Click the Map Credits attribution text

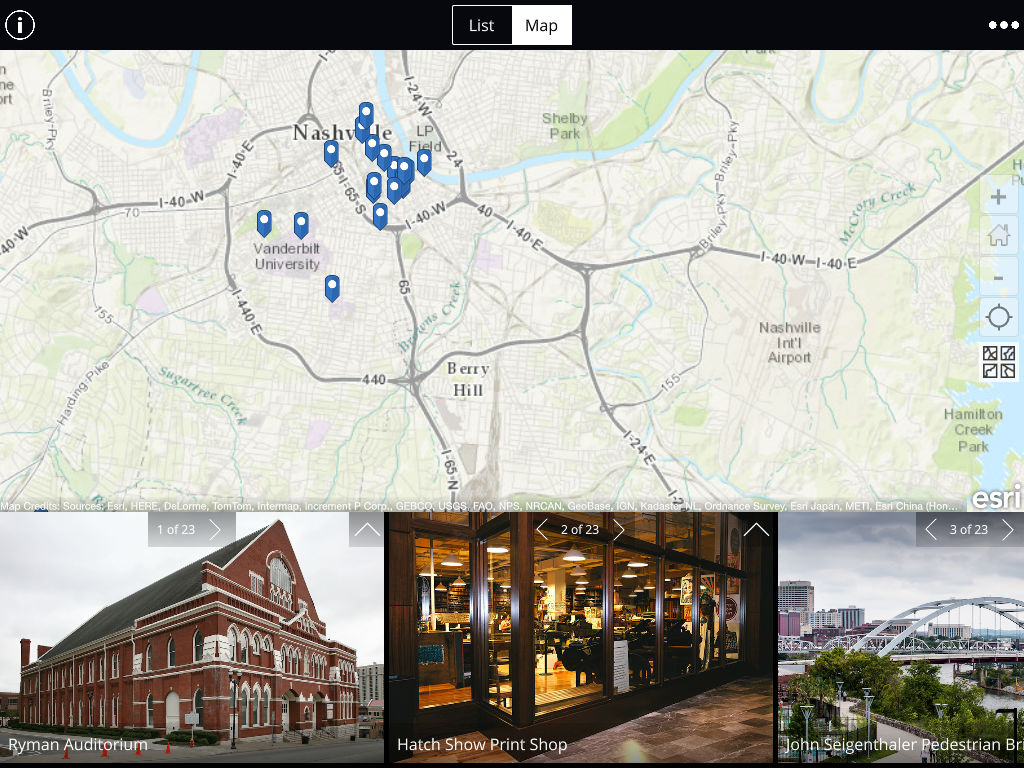tap(479, 506)
